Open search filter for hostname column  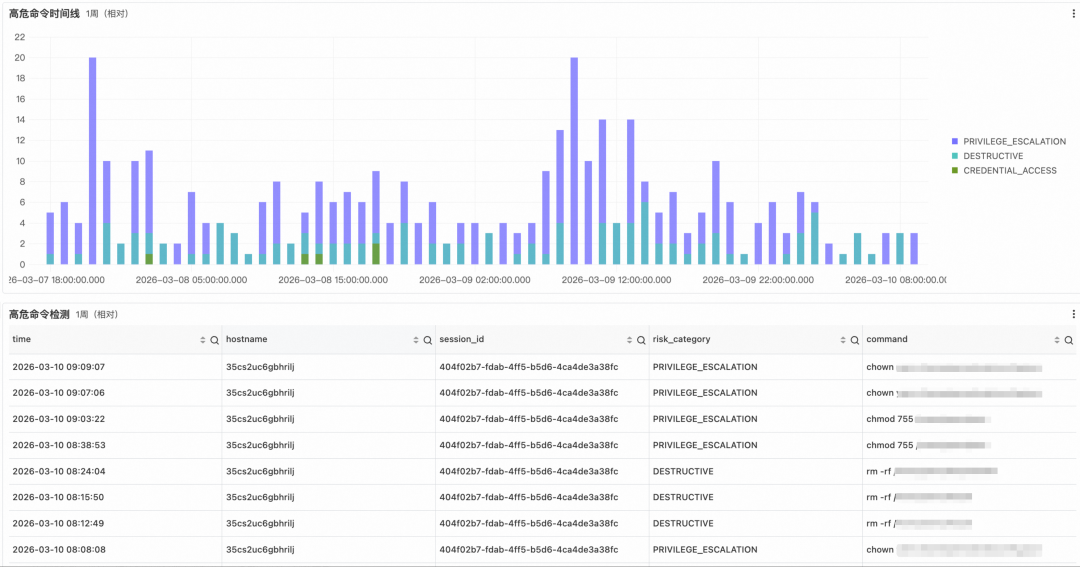pos(428,340)
